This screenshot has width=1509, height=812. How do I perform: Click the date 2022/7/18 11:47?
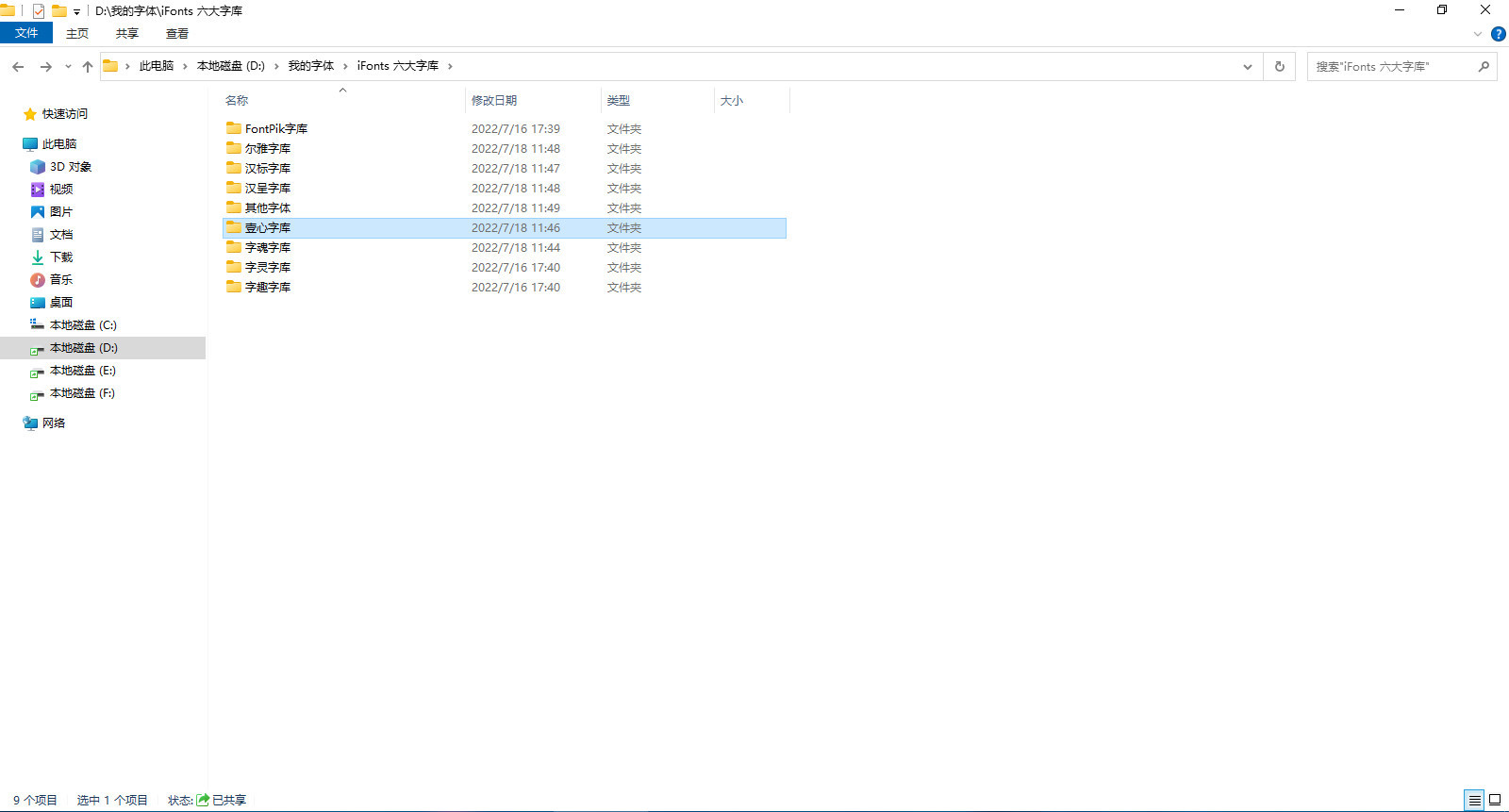coord(516,169)
